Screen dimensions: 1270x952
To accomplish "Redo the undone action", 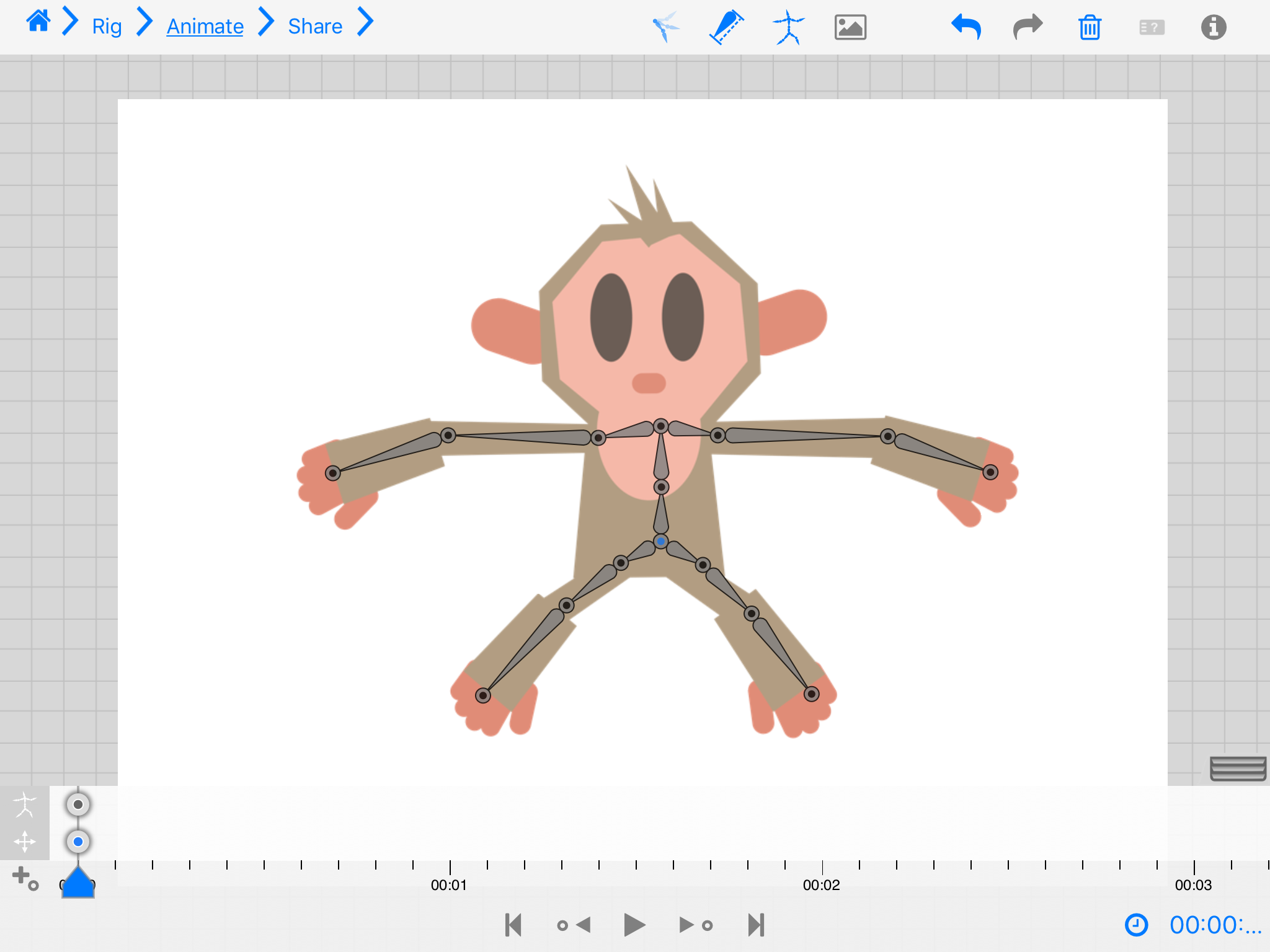I will click(1028, 27).
